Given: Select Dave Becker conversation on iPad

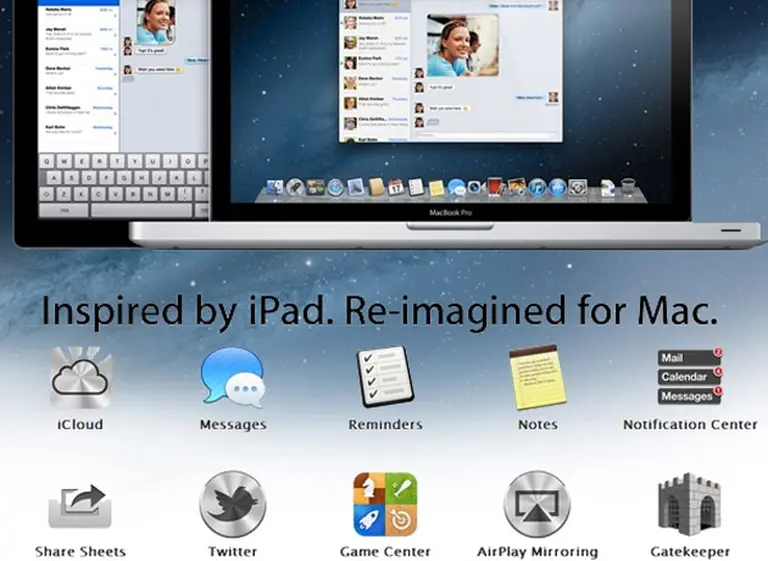Looking at the screenshot, I should click(x=79, y=72).
